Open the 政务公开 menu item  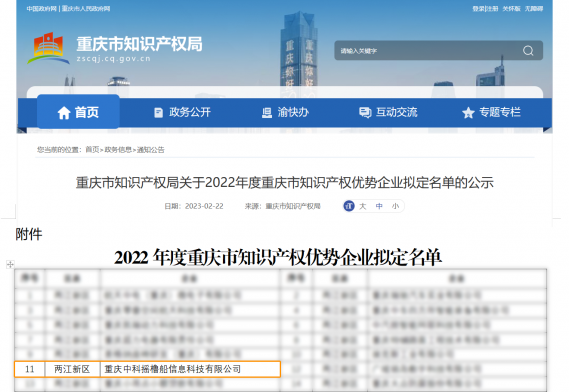pos(182,112)
